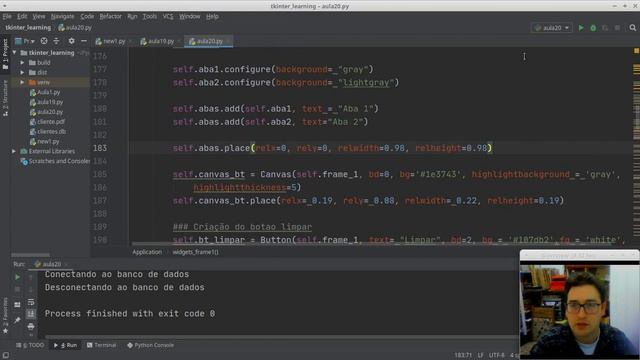Select aula20.py in project tree
This screenshot has width=640, height=360.
(50, 112)
